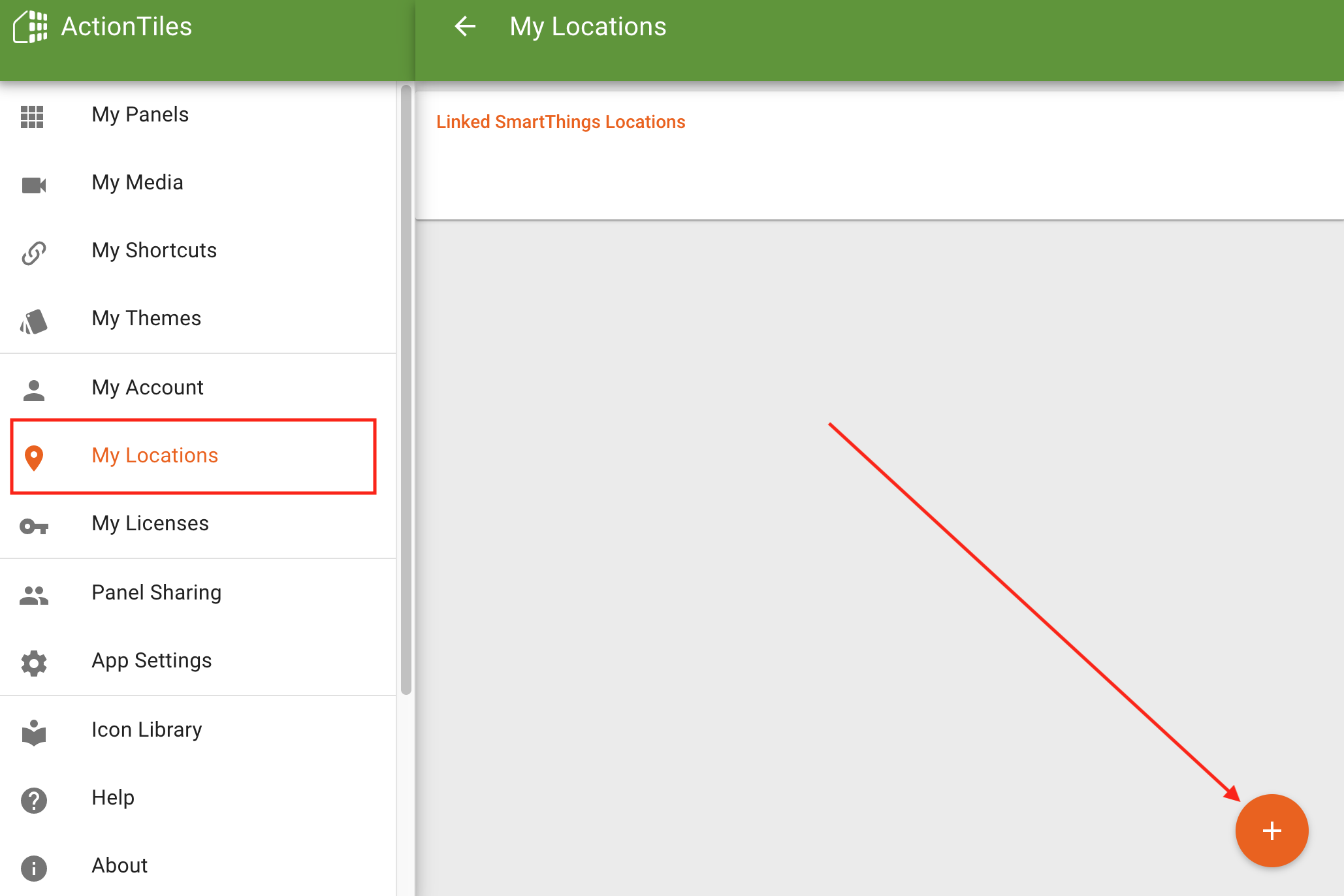Image resolution: width=1344 pixels, height=896 pixels.
Task: Click the sidebar vertical scrollbar
Action: [406, 389]
